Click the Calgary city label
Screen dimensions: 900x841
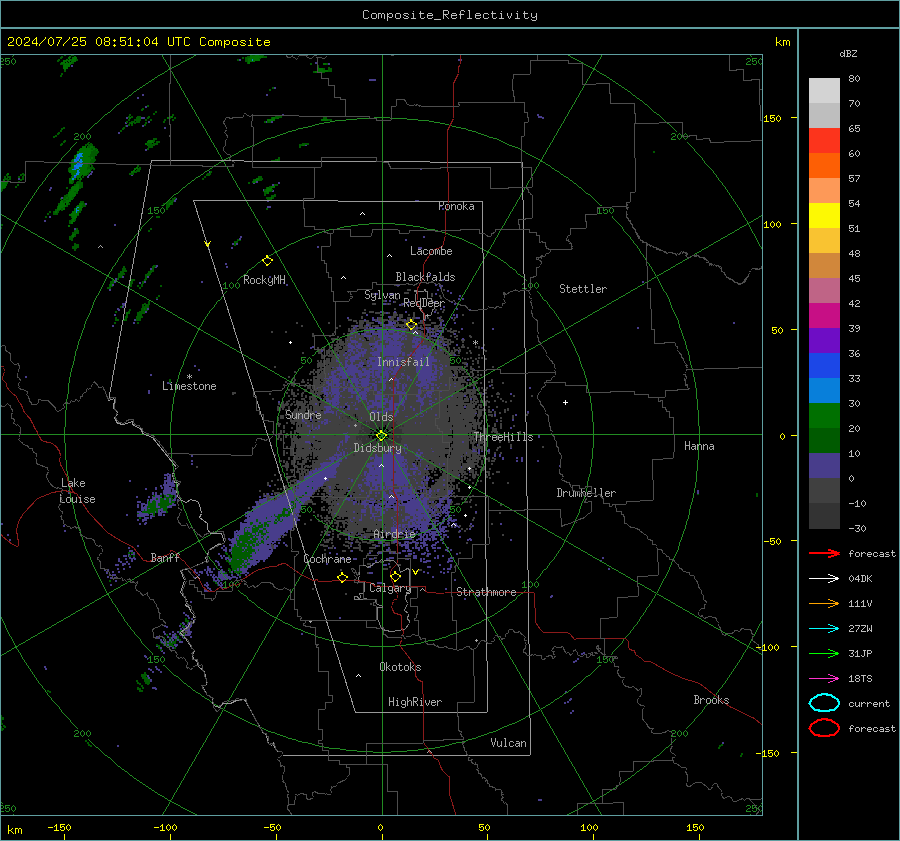click(x=390, y=588)
